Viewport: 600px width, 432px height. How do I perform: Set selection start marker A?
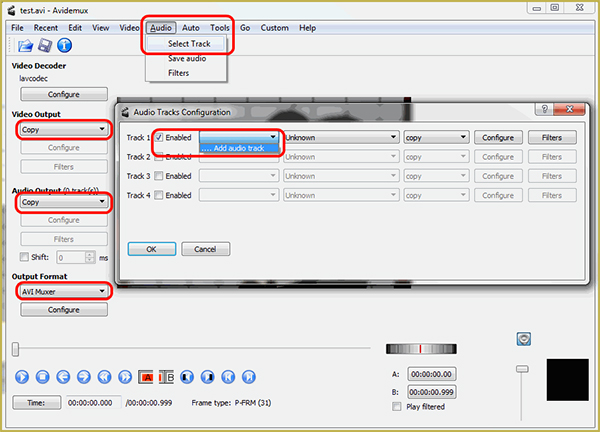point(146,377)
